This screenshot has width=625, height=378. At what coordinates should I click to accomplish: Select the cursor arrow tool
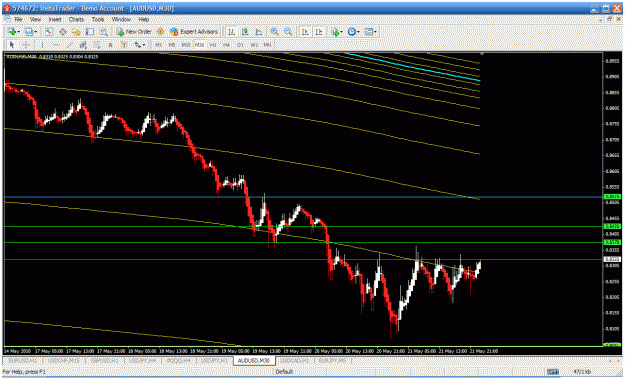click(x=12, y=45)
